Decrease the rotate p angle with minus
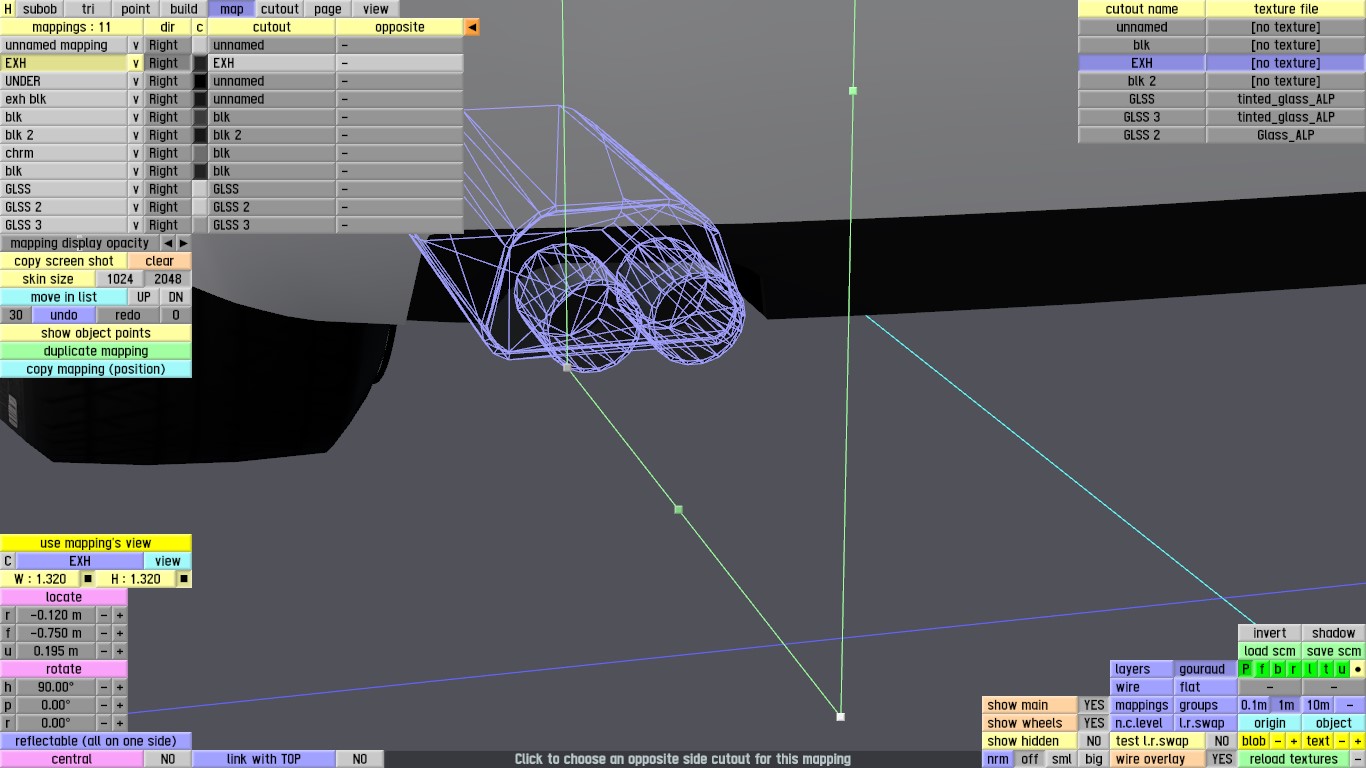The height and width of the screenshot is (768, 1366). [104, 705]
